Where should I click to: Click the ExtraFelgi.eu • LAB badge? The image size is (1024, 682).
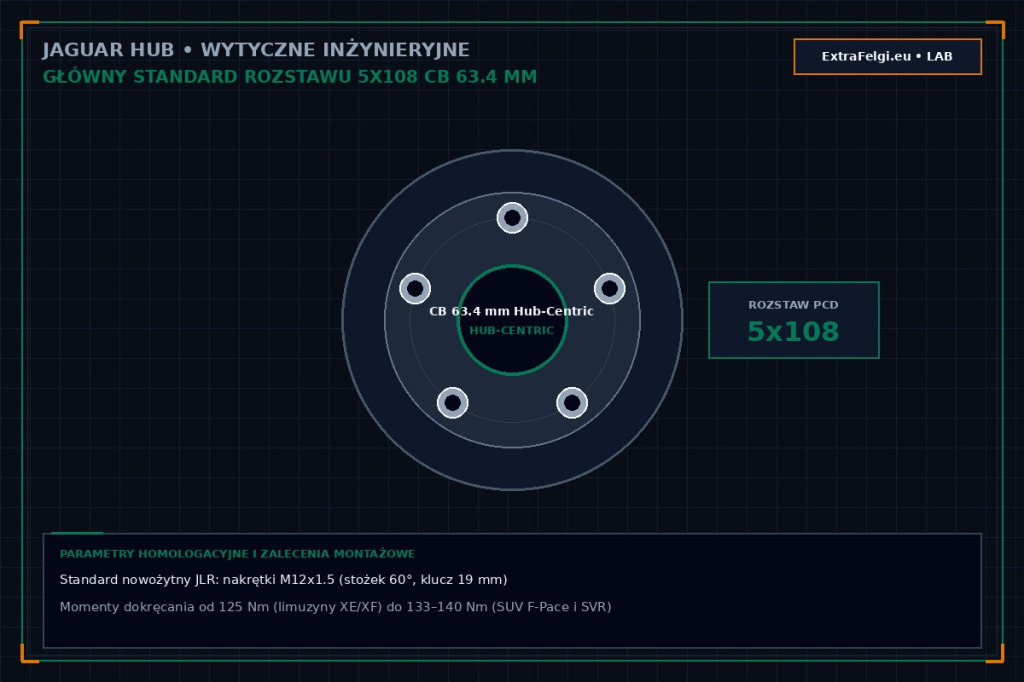coord(888,57)
